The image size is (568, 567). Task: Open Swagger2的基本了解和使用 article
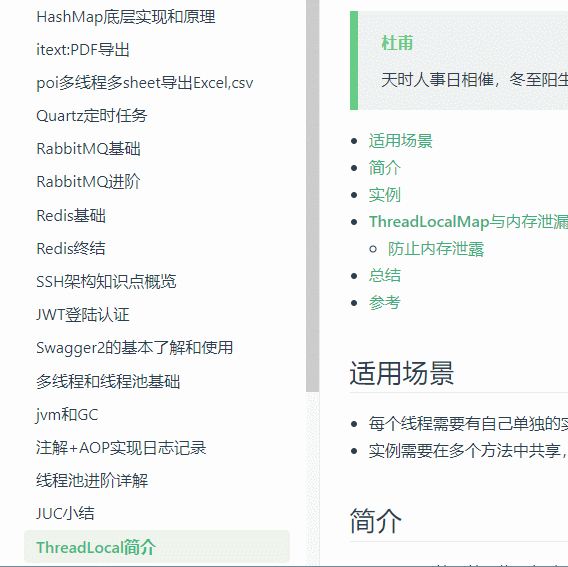134,348
